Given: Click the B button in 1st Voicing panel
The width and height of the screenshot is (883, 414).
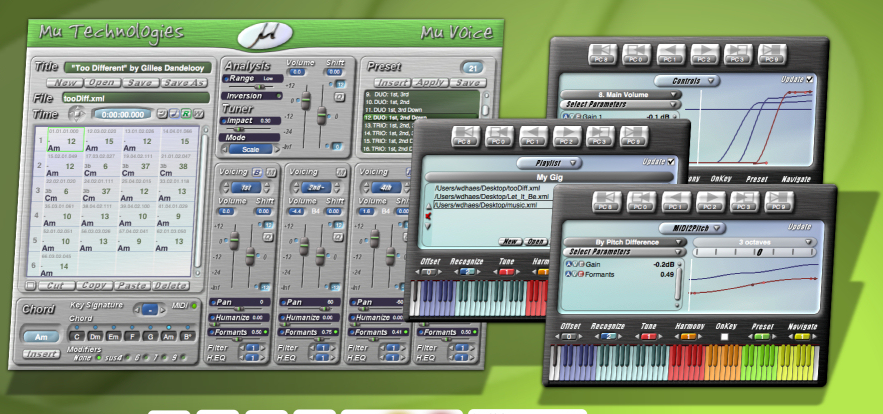Looking at the screenshot, I should 257,172.
